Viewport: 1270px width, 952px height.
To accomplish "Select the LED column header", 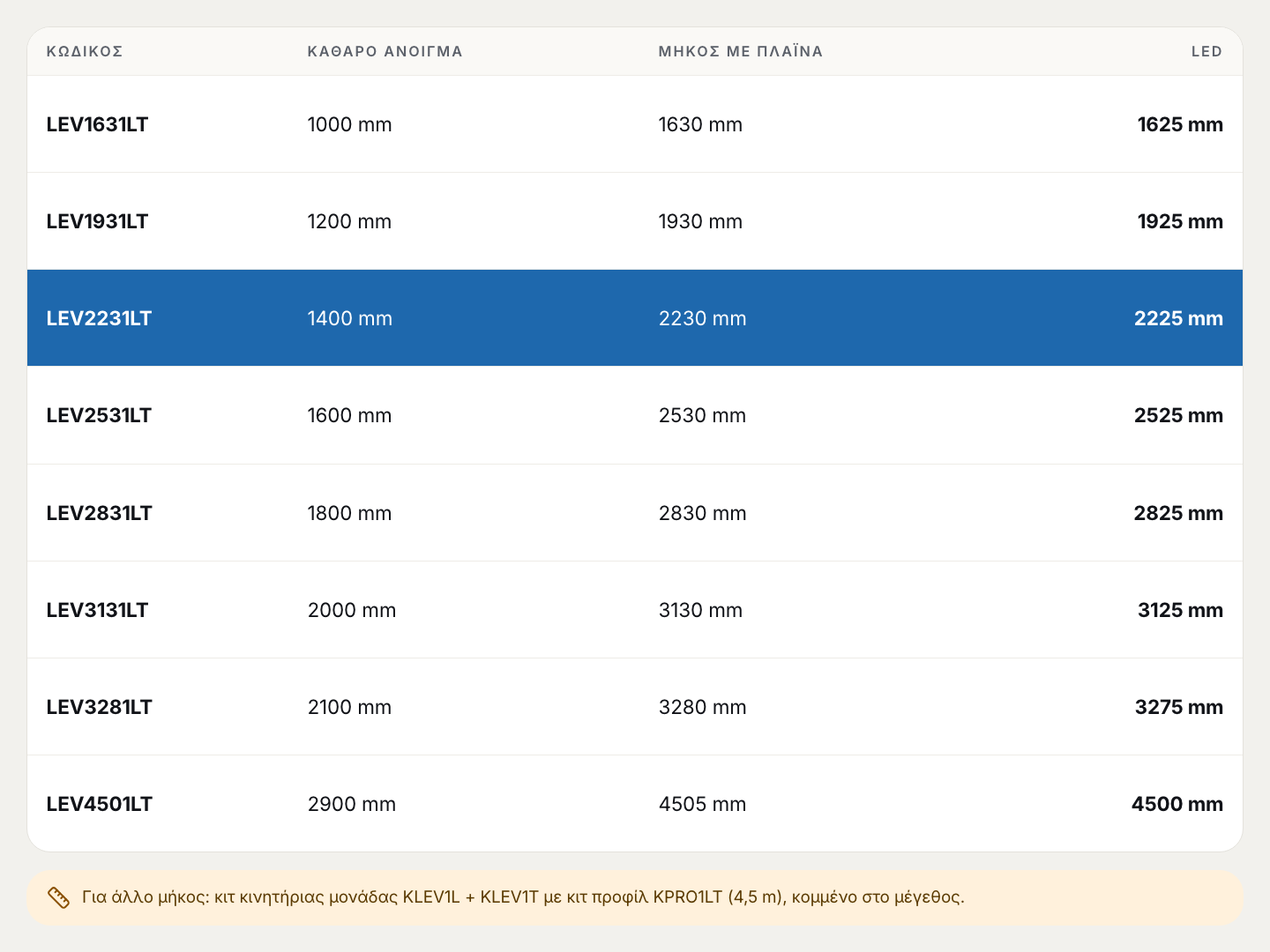I will click(1207, 51).
